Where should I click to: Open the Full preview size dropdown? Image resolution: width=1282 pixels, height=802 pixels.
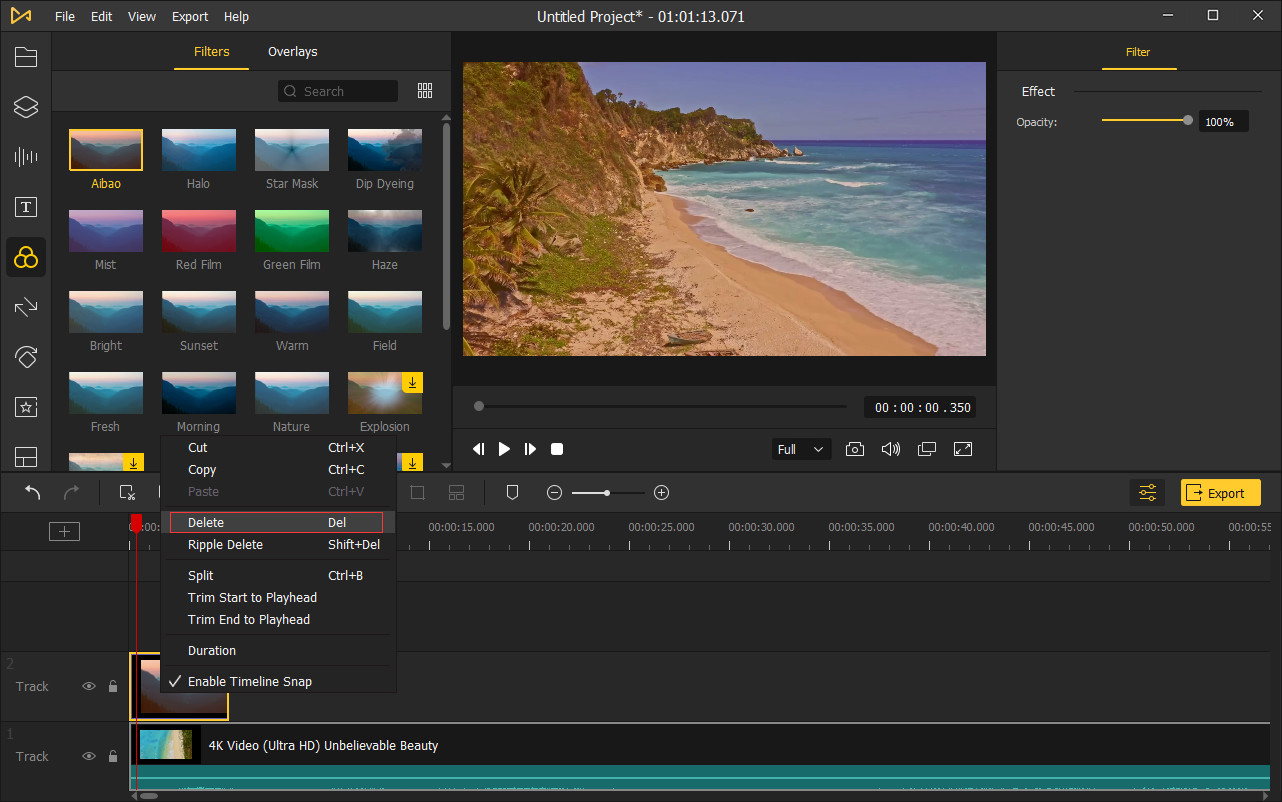800,449
